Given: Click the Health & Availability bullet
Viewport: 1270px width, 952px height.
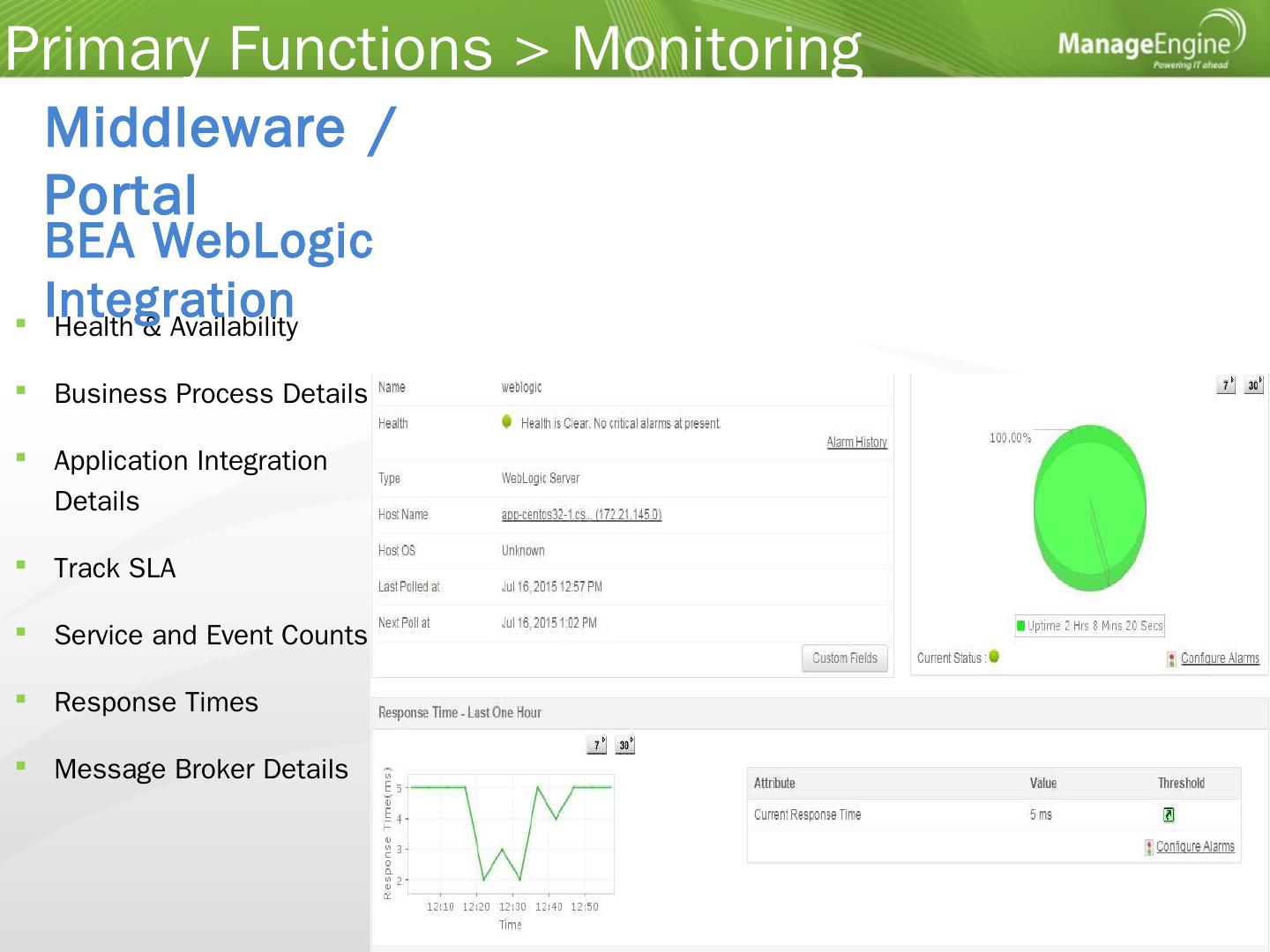Looking at the screenshot, I should (x=176, y=327).
